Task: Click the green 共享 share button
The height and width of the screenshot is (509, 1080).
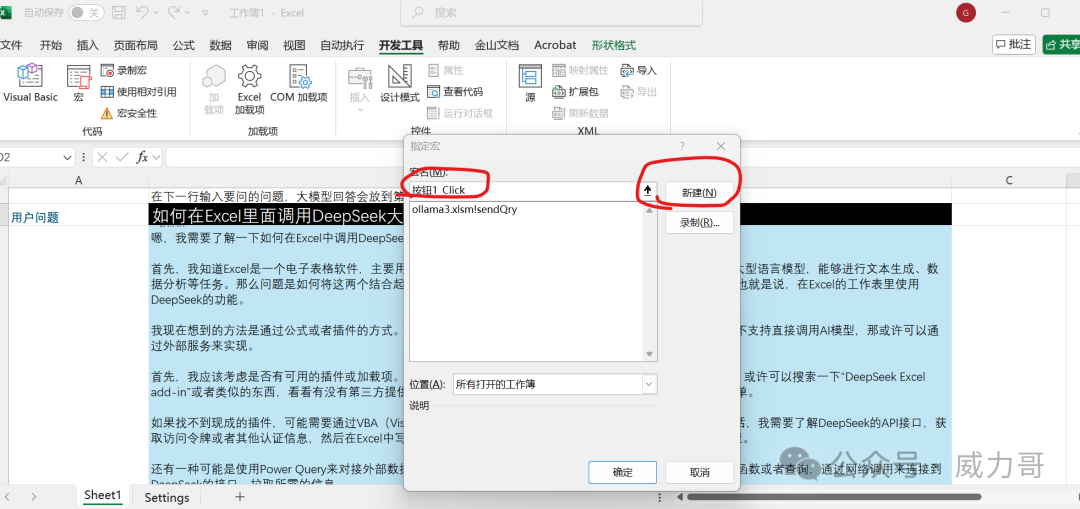Action: 1061,44
